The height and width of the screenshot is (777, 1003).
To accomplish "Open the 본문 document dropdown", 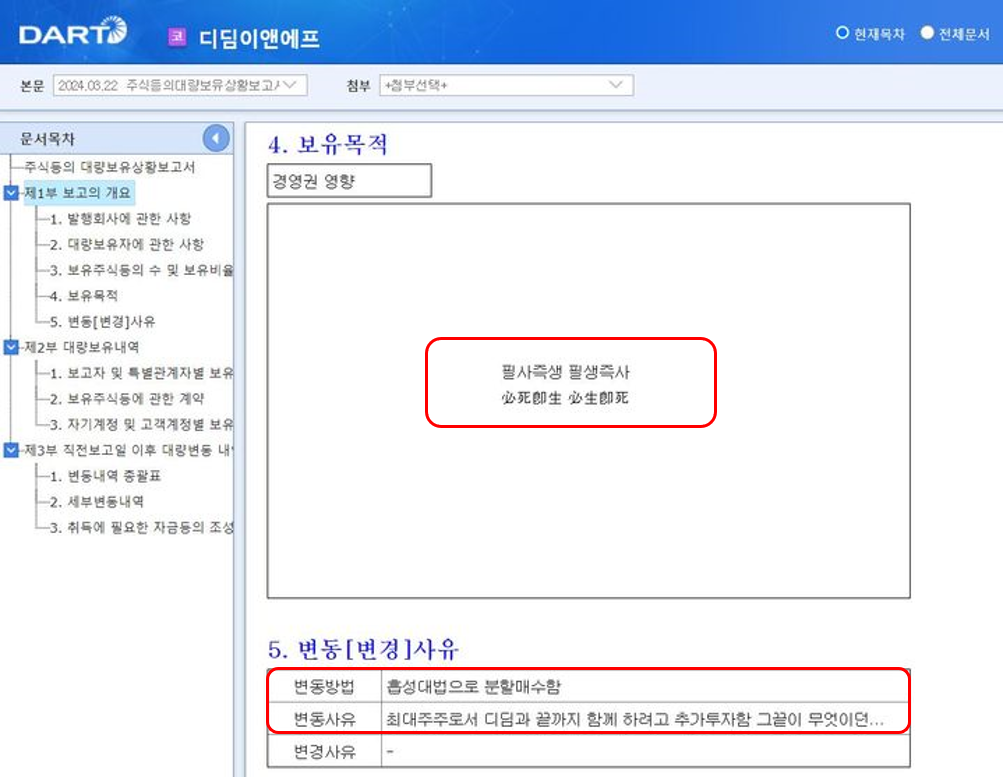I will pos(180,85).
